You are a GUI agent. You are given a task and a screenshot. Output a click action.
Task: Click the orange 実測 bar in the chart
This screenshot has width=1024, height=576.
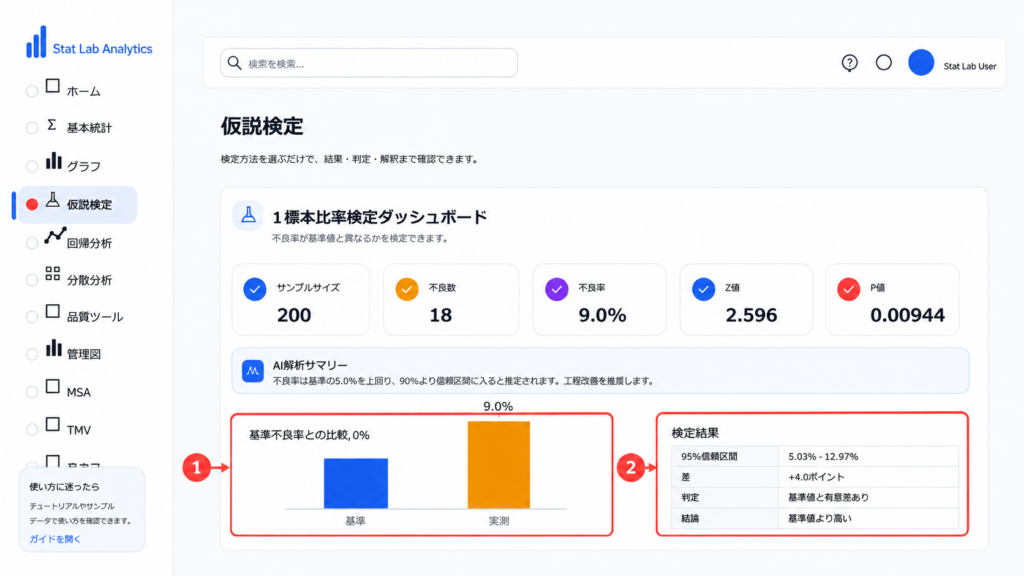[x=499, y=464]
